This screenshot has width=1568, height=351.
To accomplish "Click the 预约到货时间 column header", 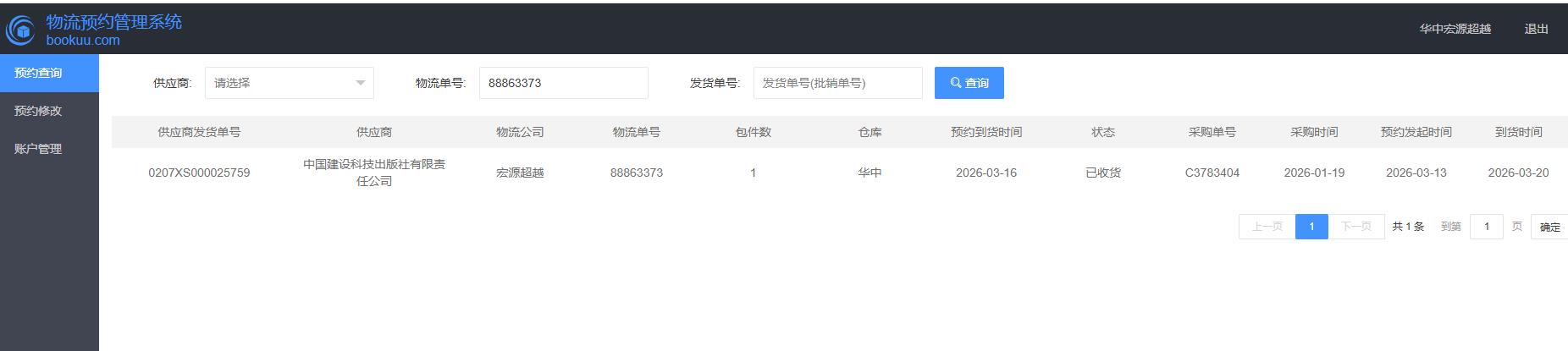I will 986,132.
